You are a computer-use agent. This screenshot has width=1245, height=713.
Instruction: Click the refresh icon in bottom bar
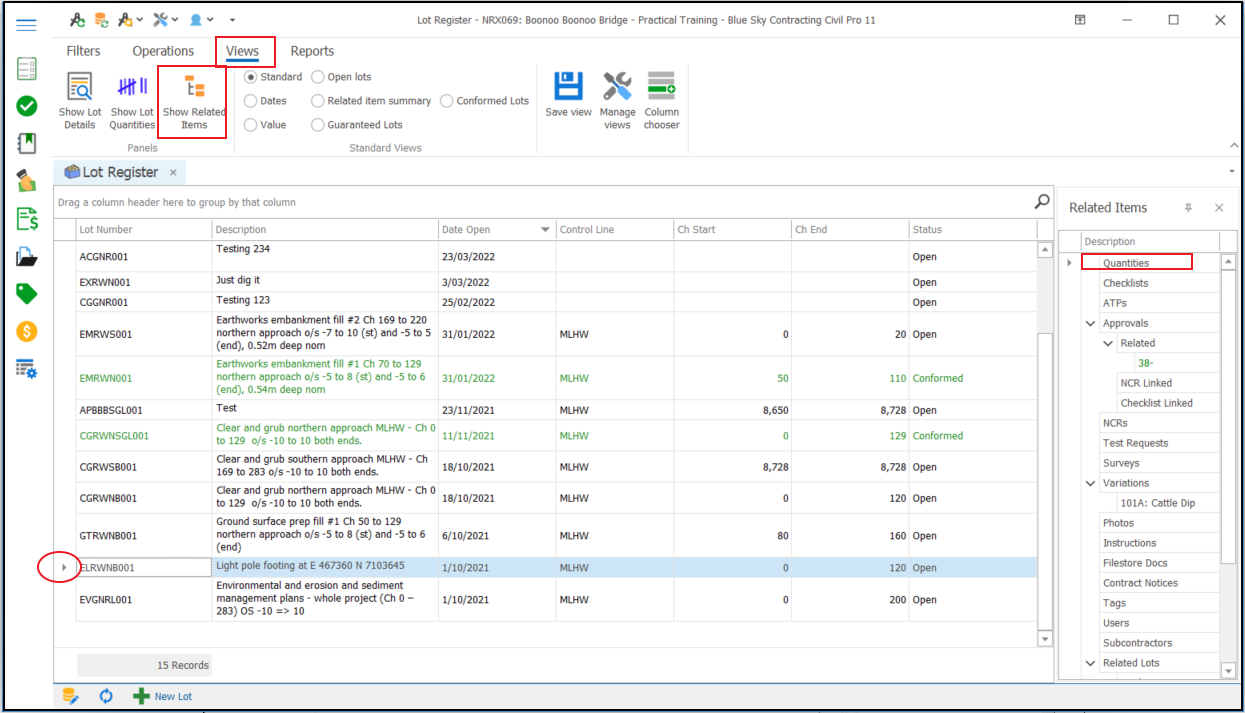pos(106,696)
